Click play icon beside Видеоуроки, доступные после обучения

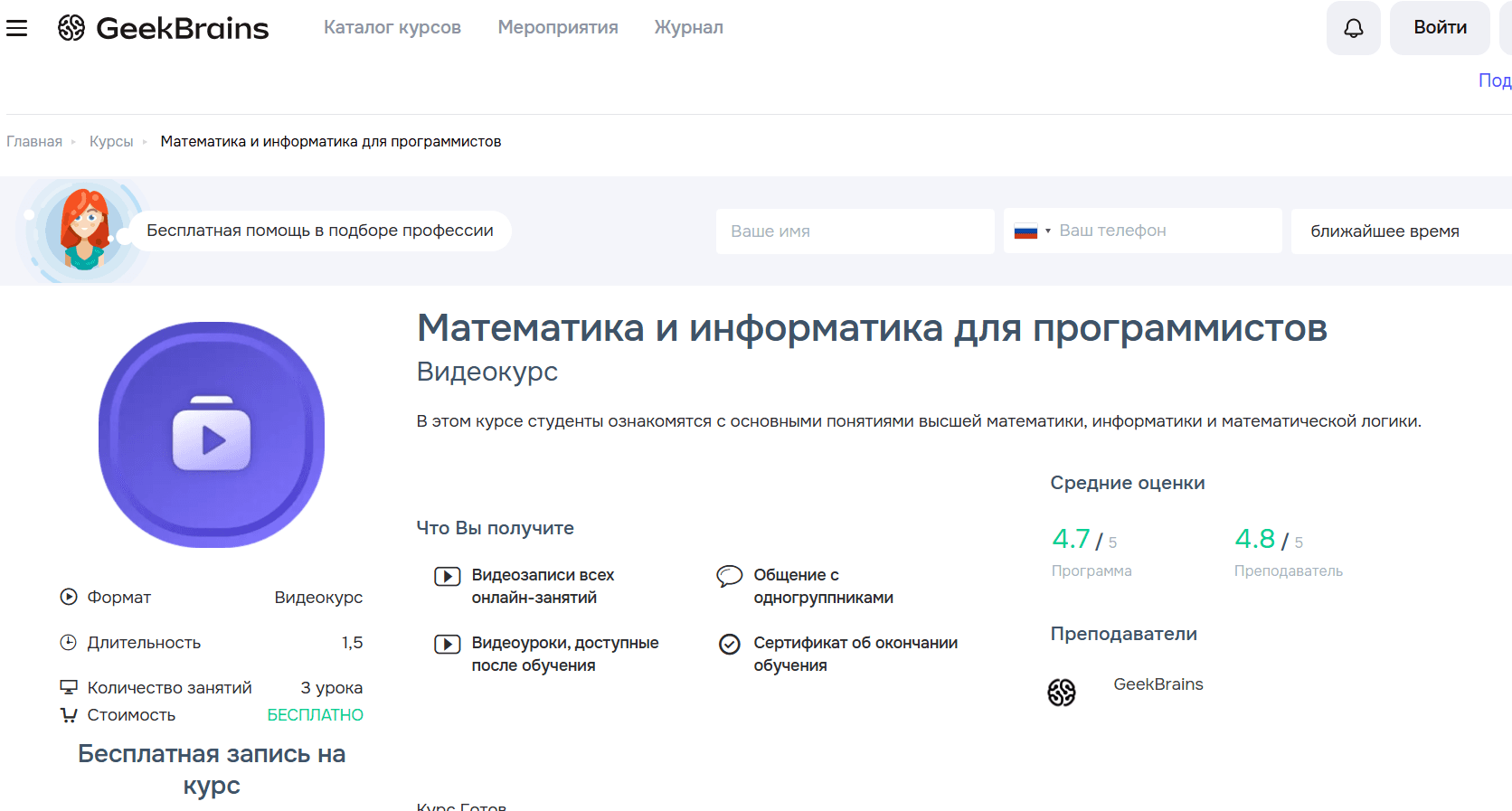click(447, 644)
